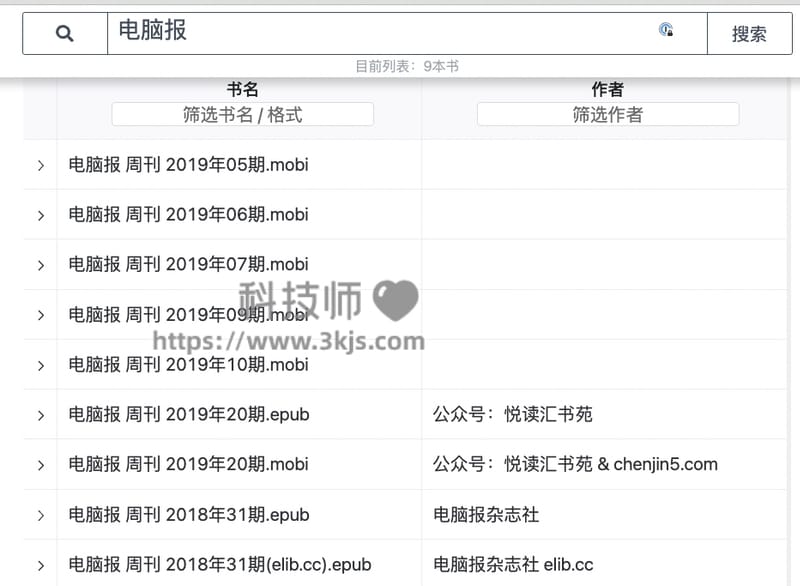Expand the row for 2019年20期.epub
The width and height of the screenshot is (800, 586).
41,415
